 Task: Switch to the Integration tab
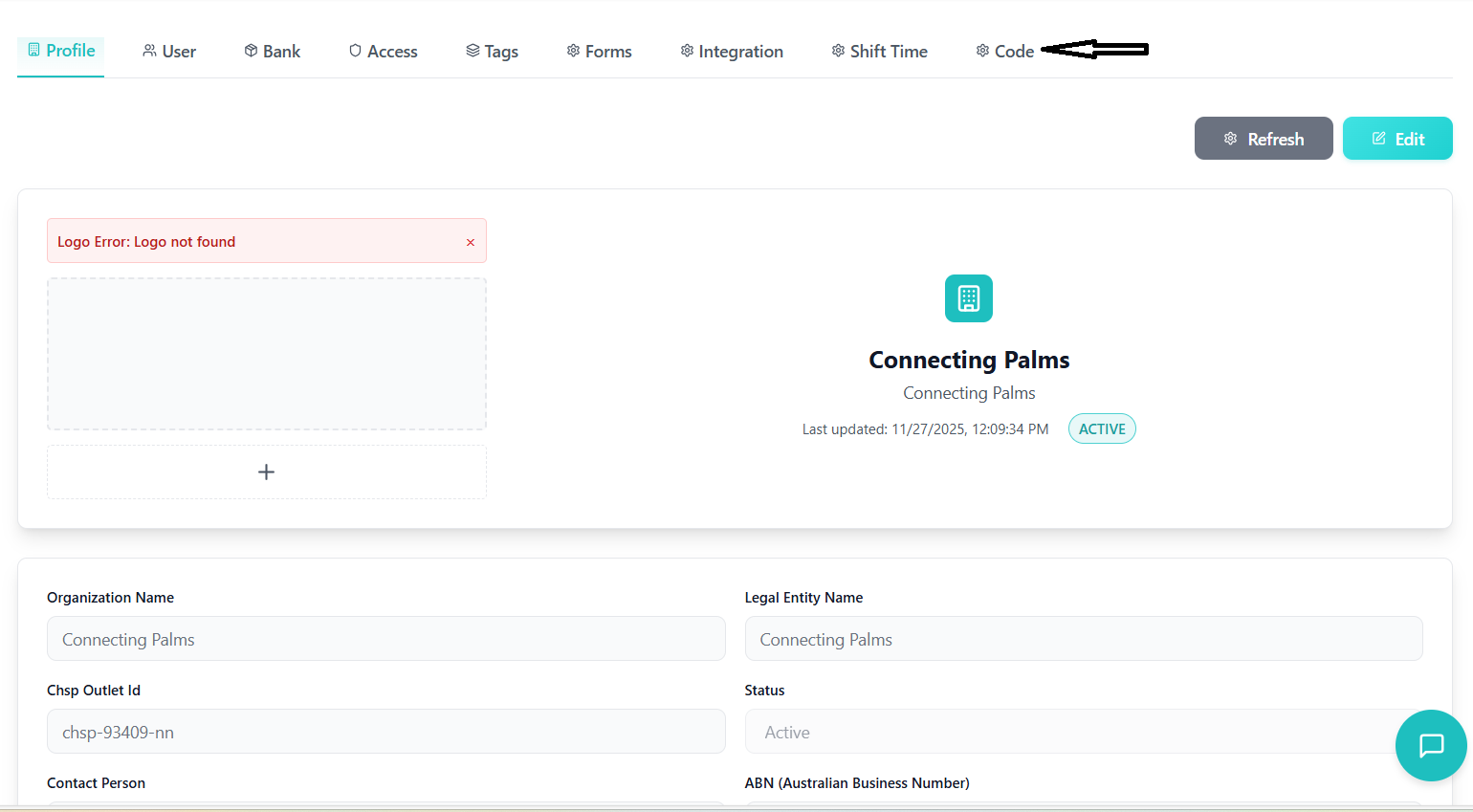point(732,52)
